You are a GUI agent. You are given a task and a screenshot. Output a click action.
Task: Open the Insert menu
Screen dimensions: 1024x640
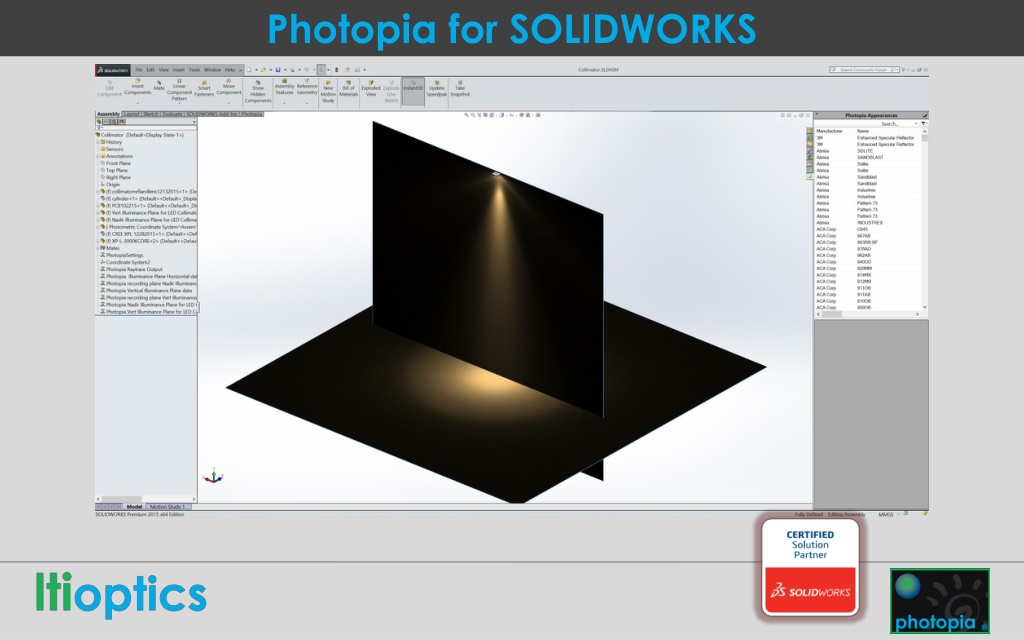(178, 70)
